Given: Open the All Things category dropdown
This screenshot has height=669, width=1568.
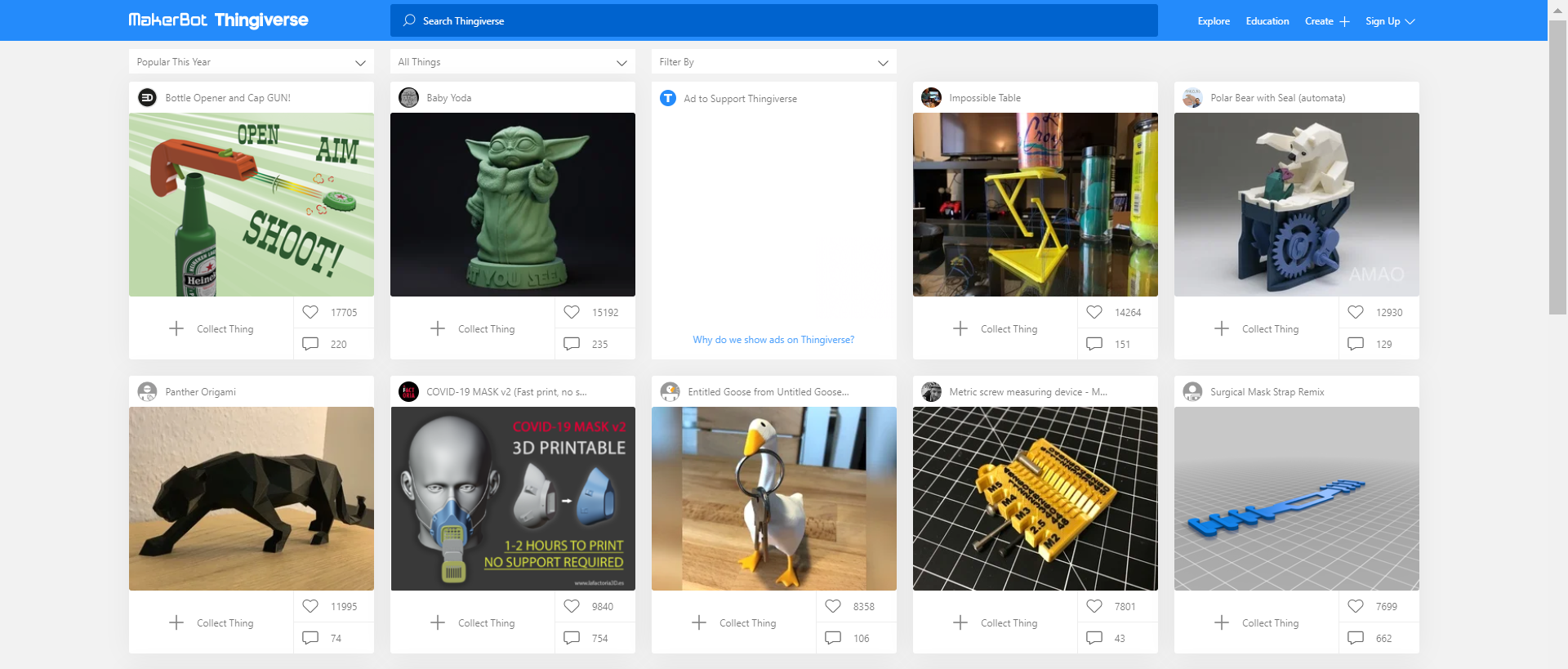Looking at the screenshot, I should click(x=512, y=62).
